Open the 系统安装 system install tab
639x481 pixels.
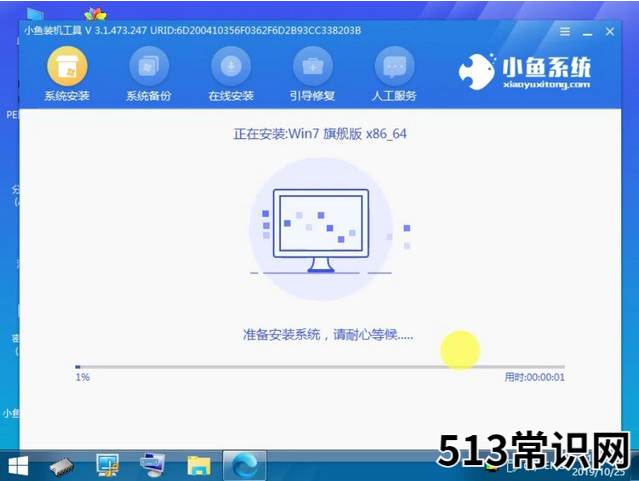click(x=67, y=74)
